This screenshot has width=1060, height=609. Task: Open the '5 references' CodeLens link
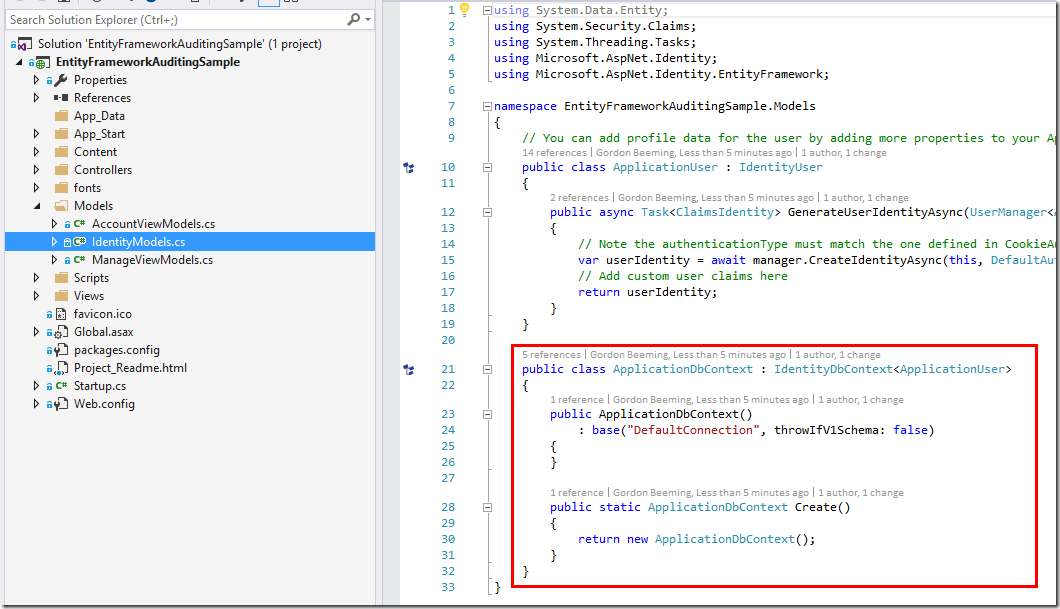tap(551, 355)
